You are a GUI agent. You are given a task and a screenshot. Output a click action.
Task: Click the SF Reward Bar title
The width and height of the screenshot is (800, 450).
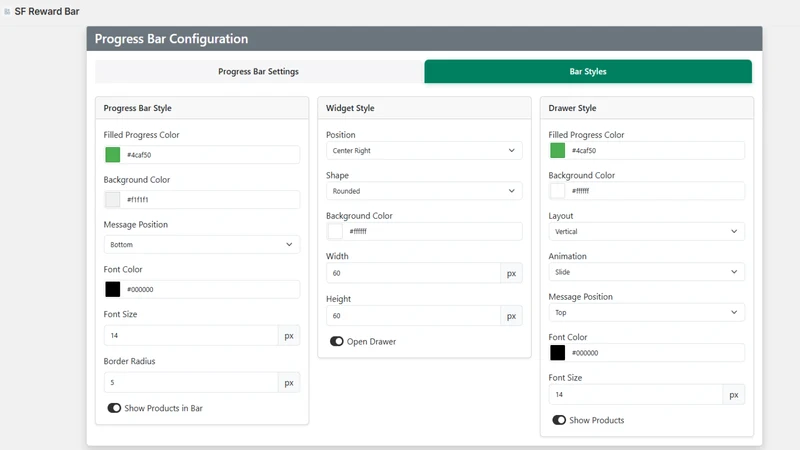click(x=47, y=11)
